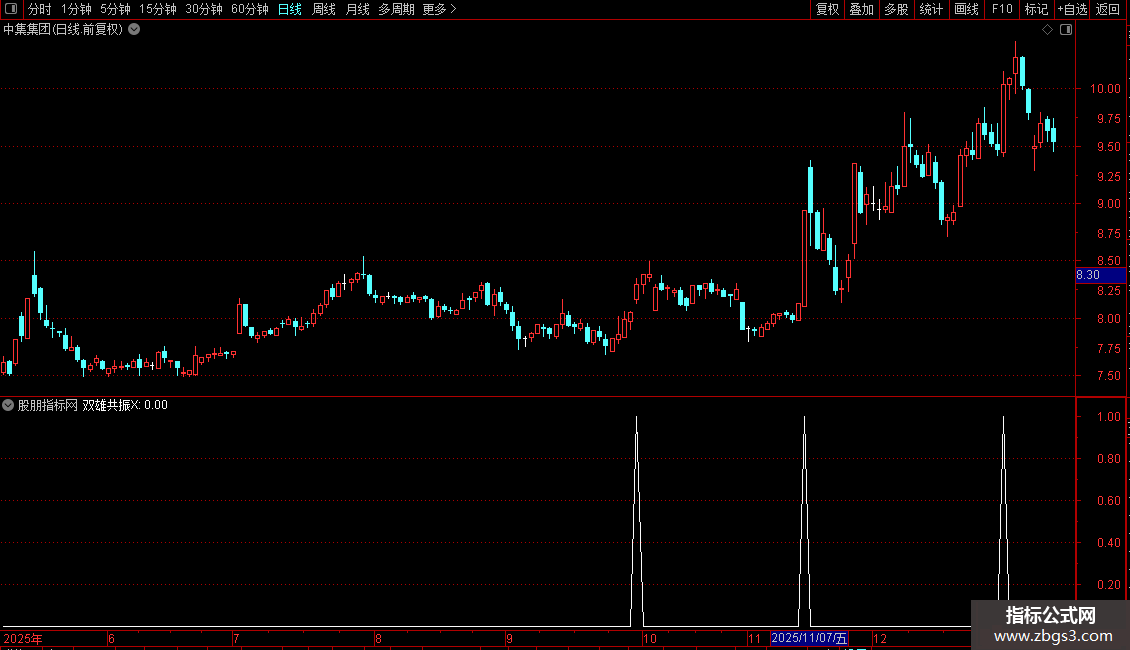Click month 12 on the time axis
This screenshot has width=1130, height=650.
880,638
